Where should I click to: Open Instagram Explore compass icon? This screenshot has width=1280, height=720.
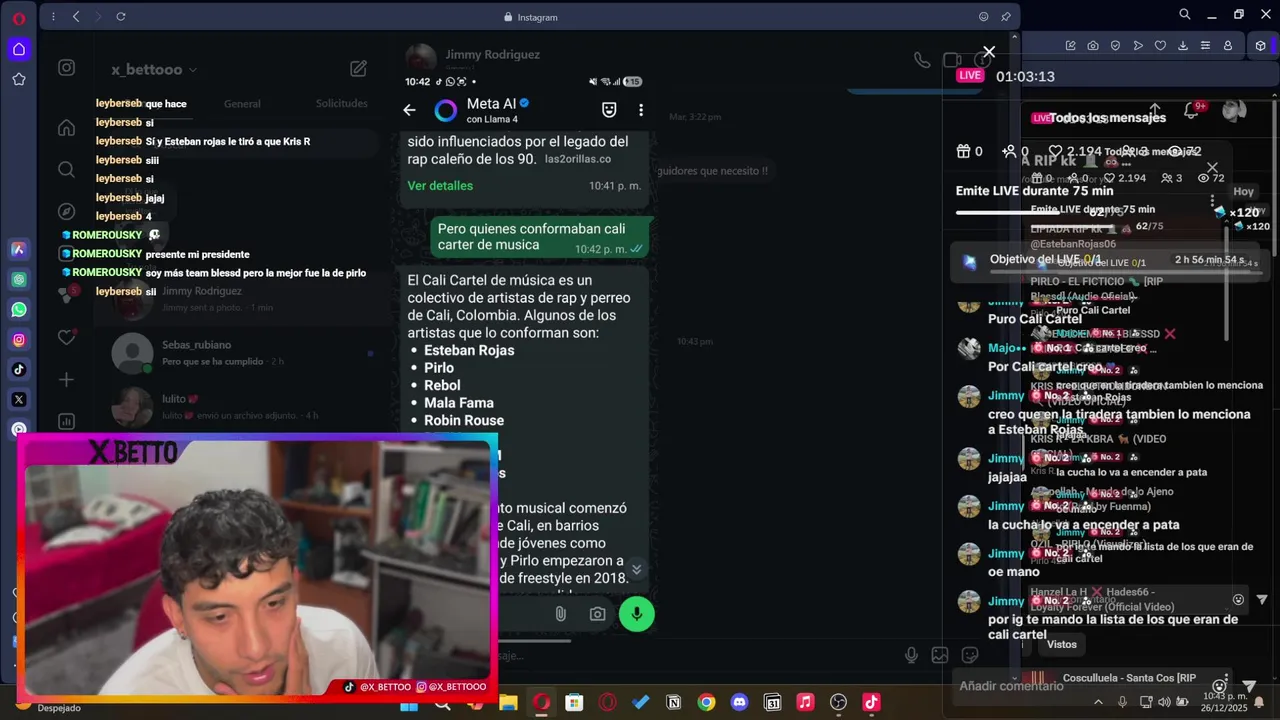[66, 211]
